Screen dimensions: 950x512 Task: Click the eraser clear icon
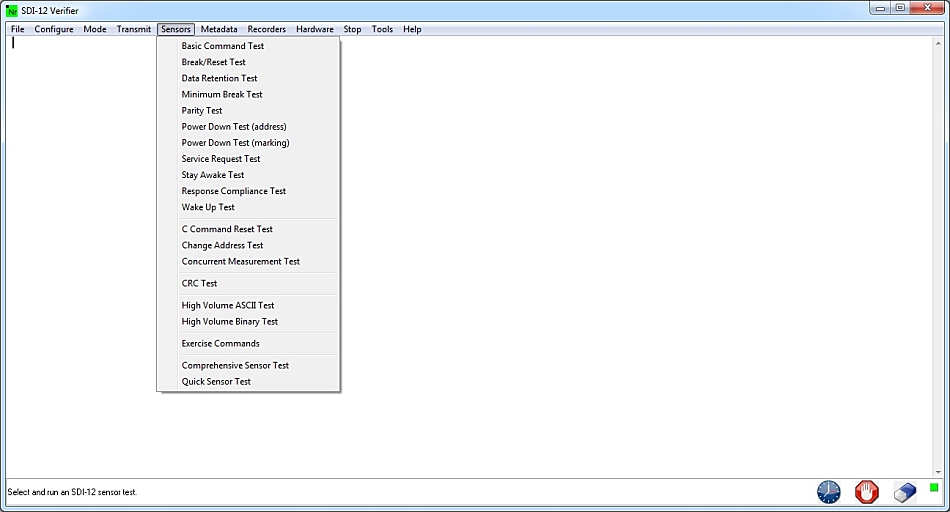(905, 492)
